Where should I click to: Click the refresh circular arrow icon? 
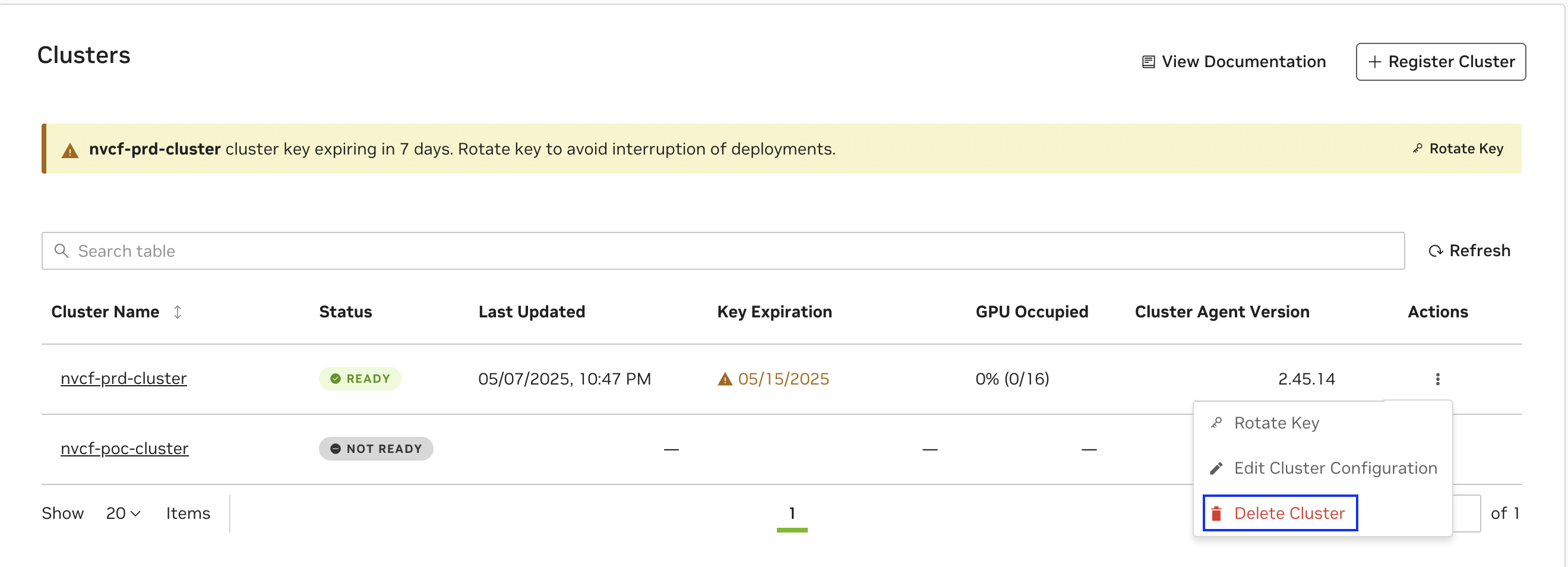click(x=1436, y=251)
